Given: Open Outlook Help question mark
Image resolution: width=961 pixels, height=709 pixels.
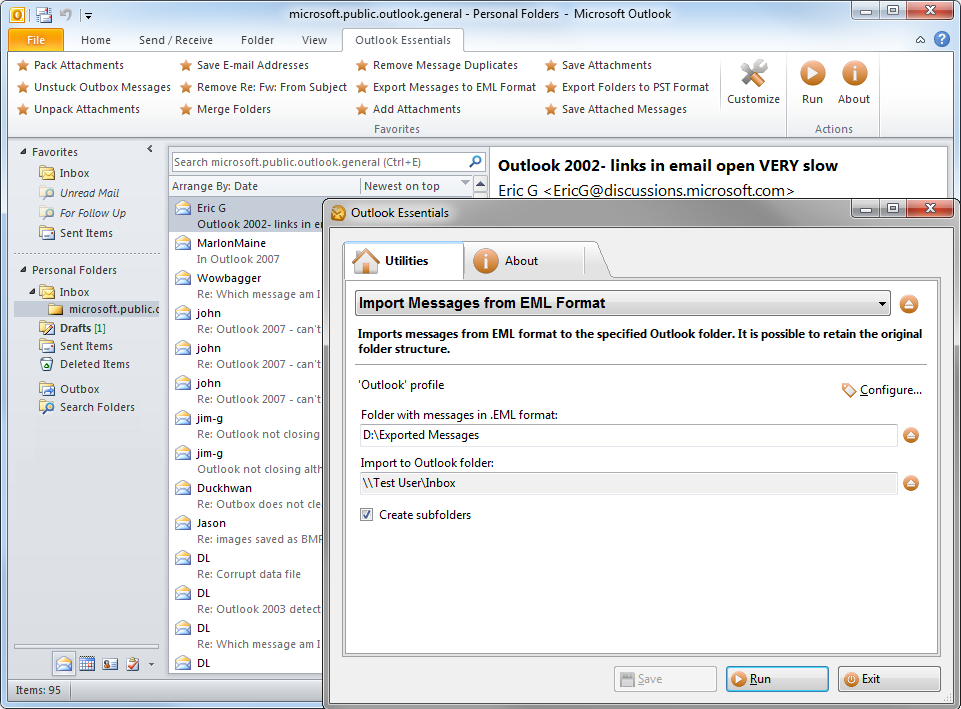Looking at the screenshot, I should [941, 40].
